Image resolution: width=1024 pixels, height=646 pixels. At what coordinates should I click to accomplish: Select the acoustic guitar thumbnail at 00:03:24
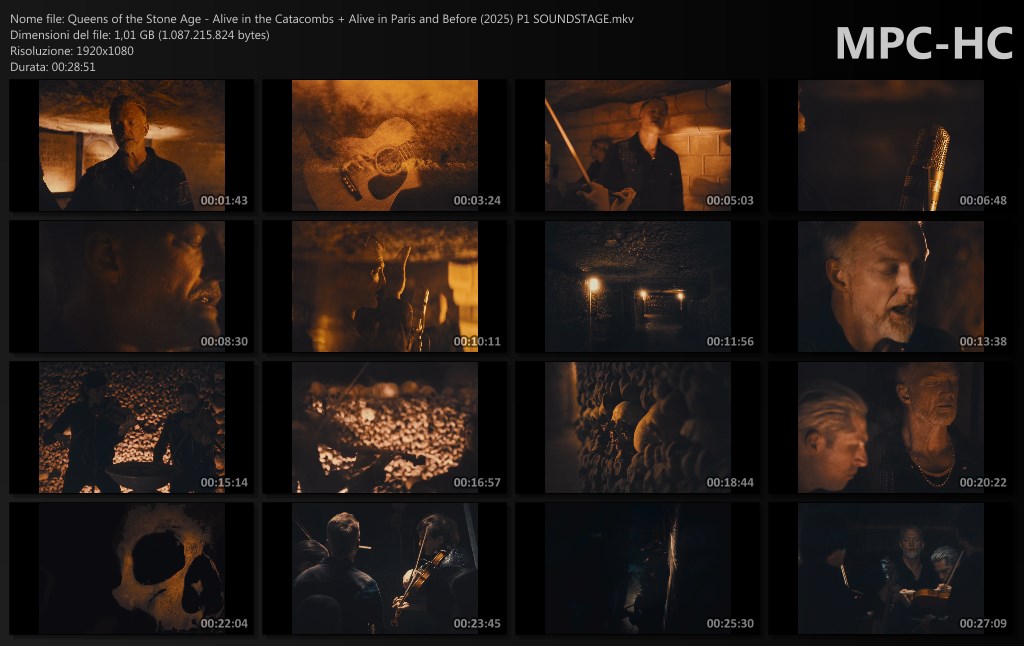384,146
